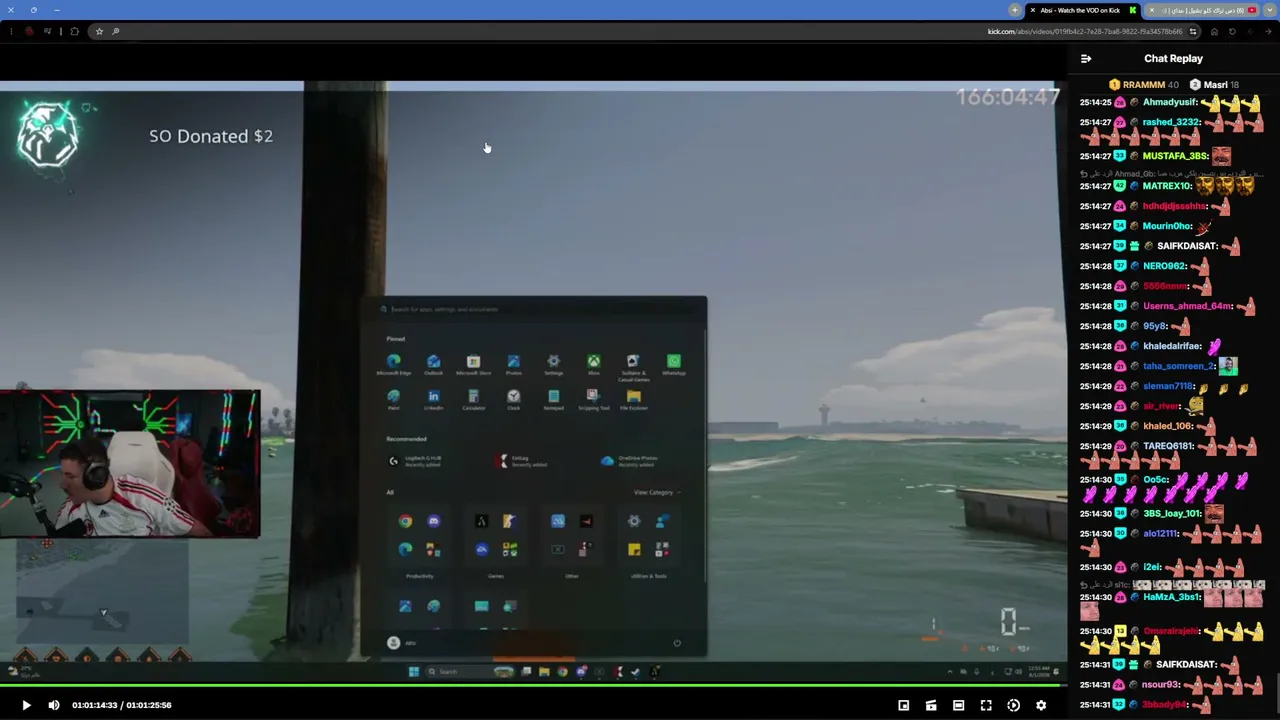Switch to the YouTube browser tab
This screenshot has width=1280, height=720.
(x=1202, y=10)
